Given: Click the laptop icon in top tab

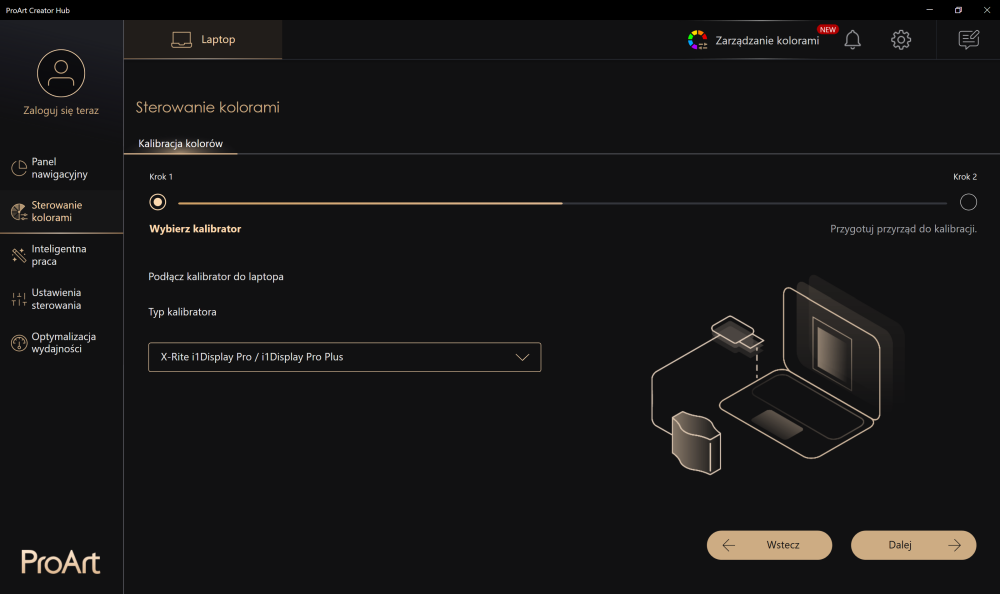Looking at the screenshot, I should (182, 40).
